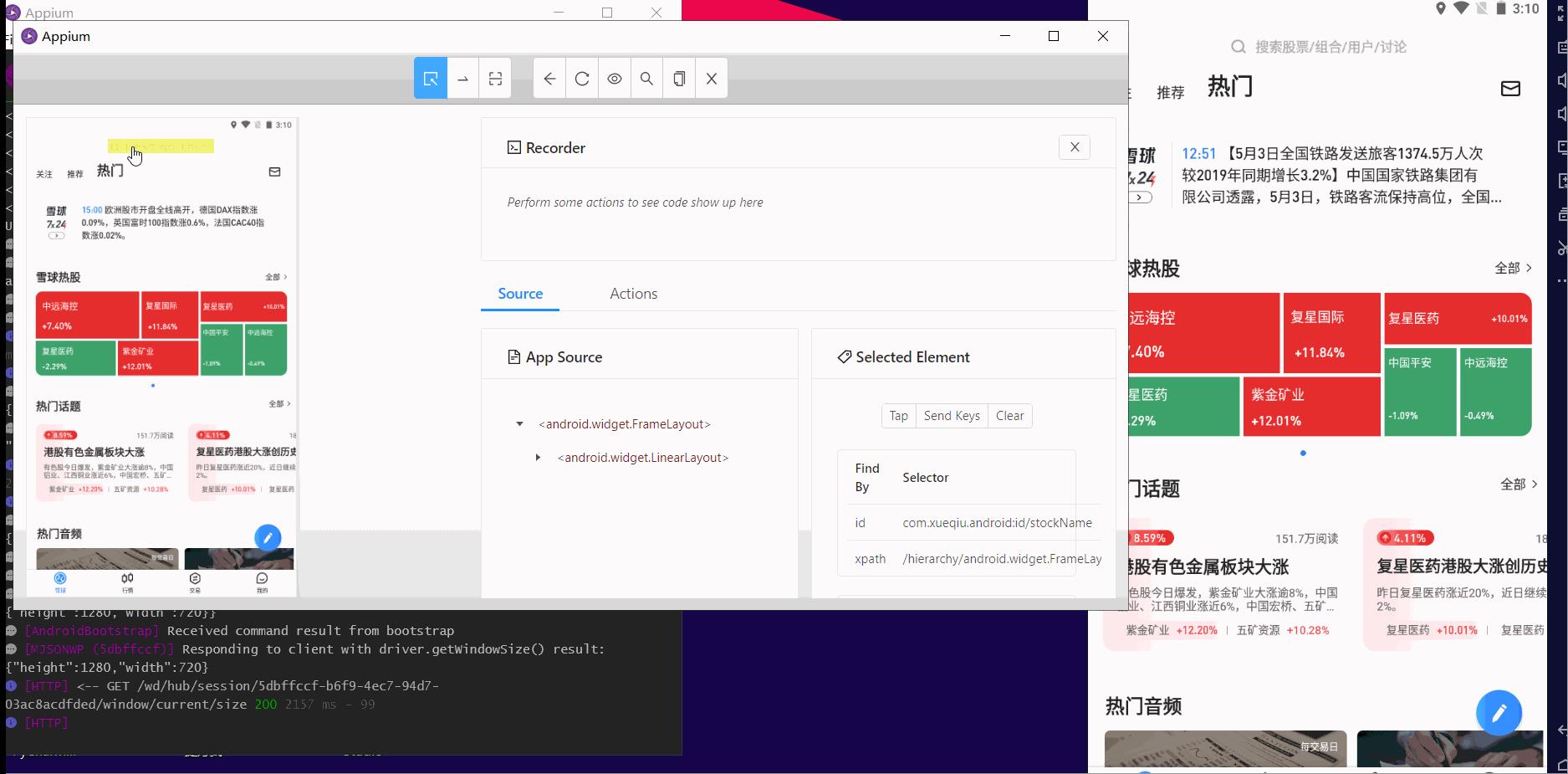Open 全部 beside 门话题 heading in emulator
This screenshot has height=774, width=1568.
click(x=1519, y=484)
